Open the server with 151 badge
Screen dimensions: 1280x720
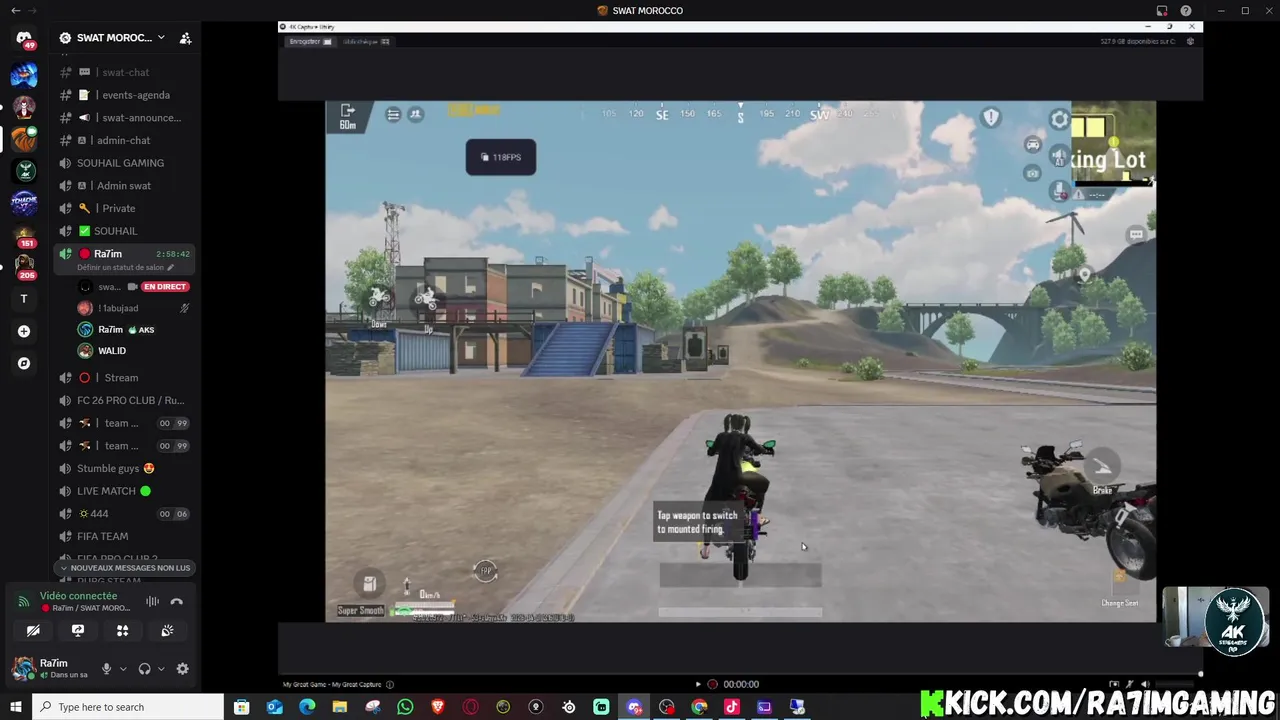click(x=24, y=236)
